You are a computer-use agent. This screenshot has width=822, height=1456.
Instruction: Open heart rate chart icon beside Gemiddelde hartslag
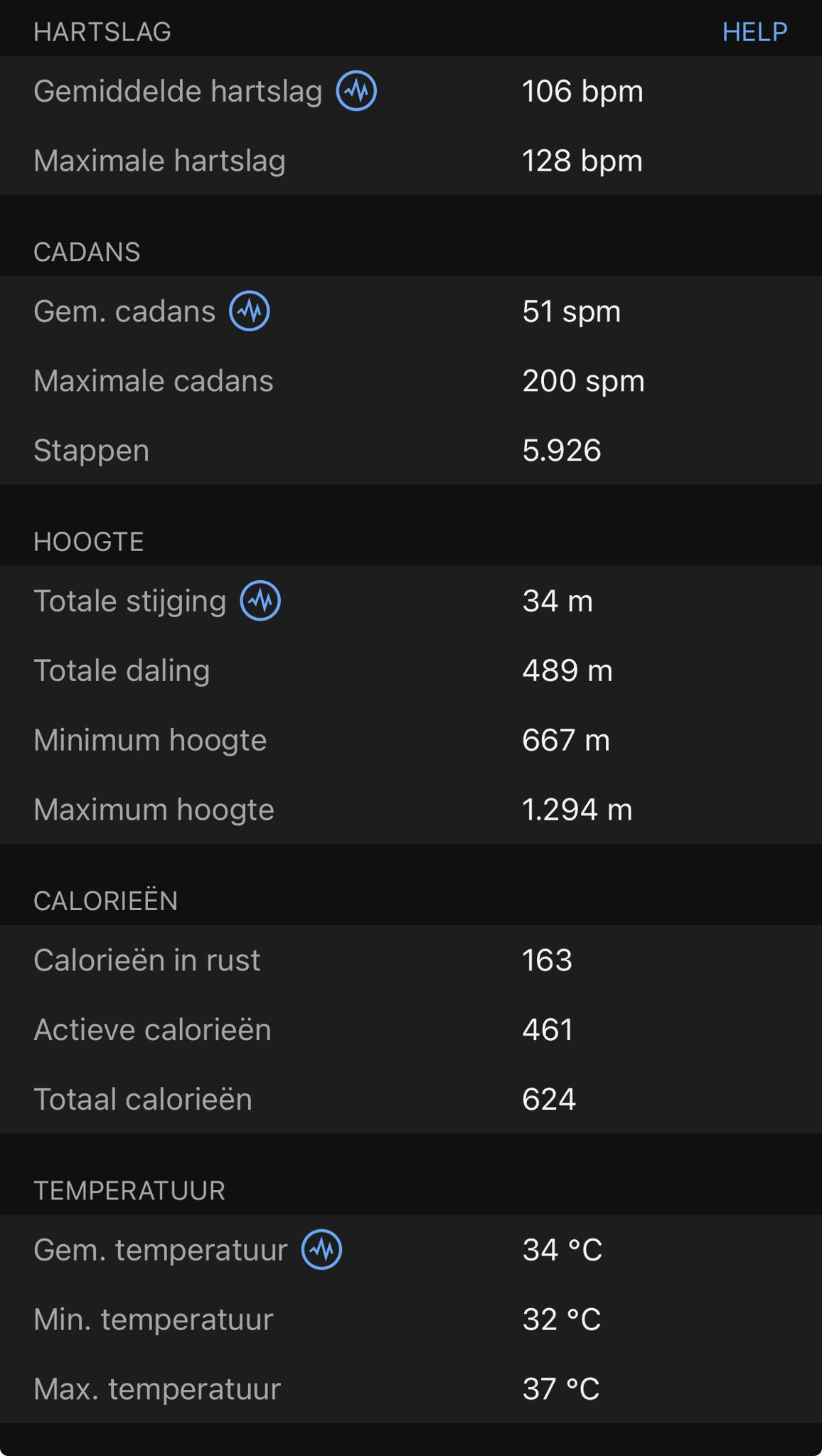[356, 91]
